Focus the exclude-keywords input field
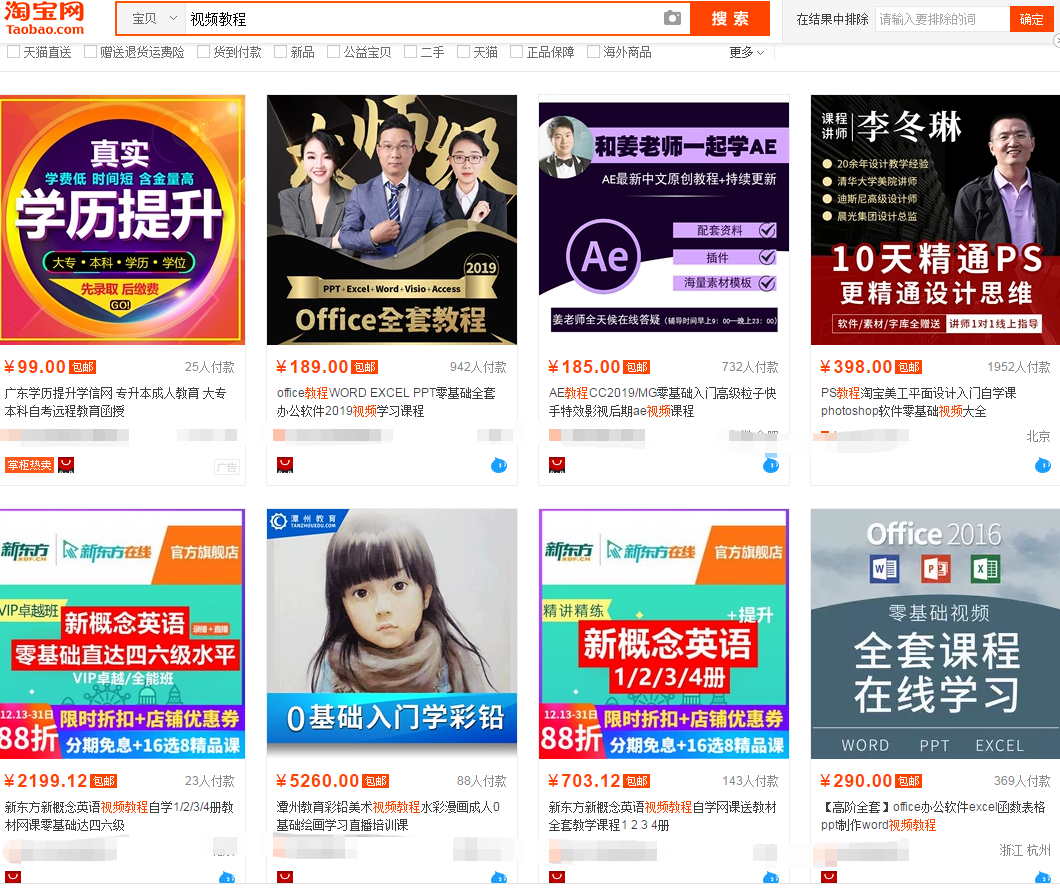Viewport: 1060px width, 890px height. click(x=942, y=19)
